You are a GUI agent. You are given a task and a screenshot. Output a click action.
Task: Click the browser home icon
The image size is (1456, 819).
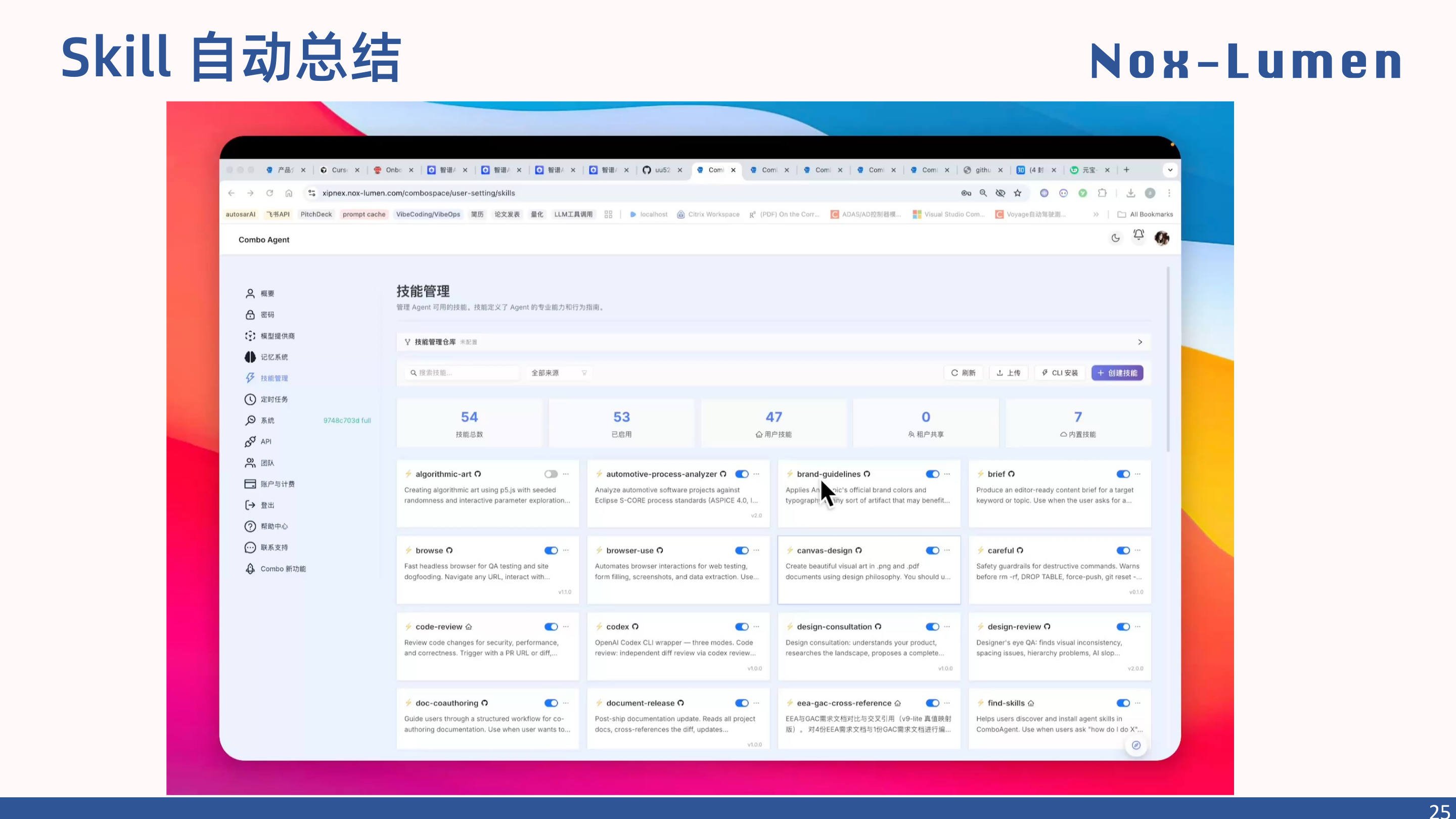pos(289,193)
